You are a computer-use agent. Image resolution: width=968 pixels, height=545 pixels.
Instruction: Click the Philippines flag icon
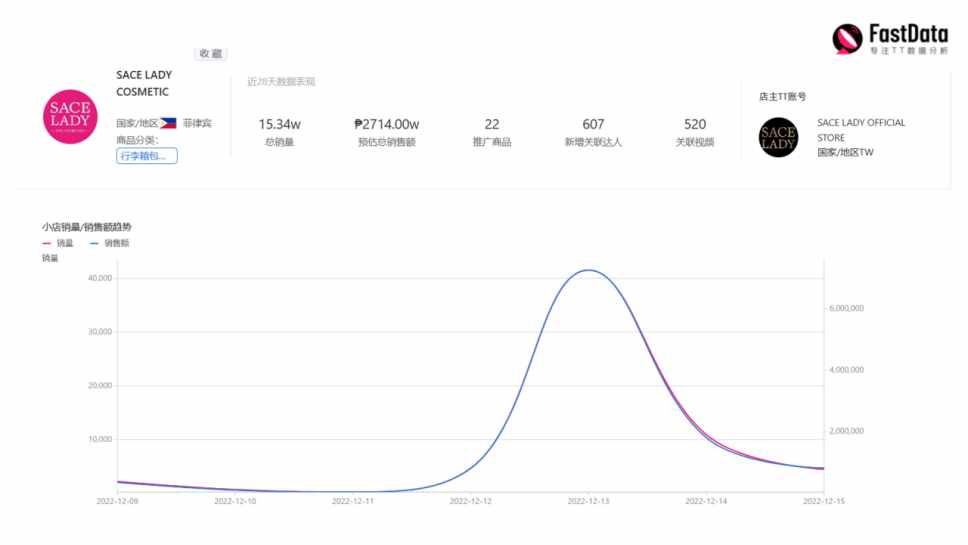(x=168, y=123)
